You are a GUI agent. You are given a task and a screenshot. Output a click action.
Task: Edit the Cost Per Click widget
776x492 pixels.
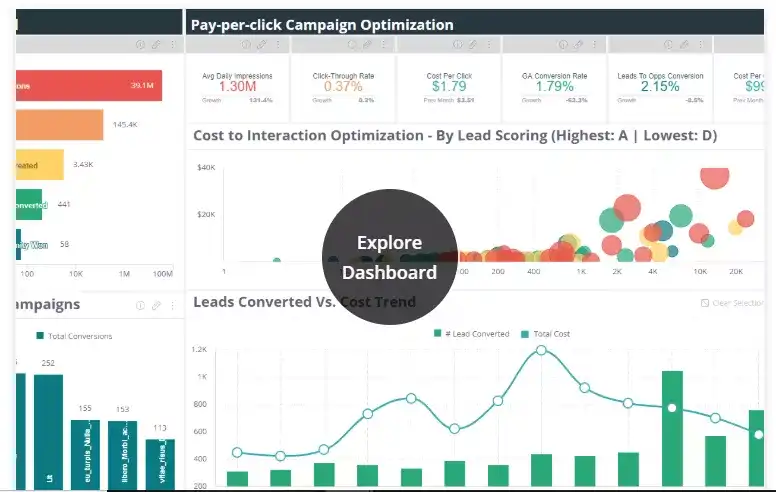pyautogui.click(x=473, y=45)
